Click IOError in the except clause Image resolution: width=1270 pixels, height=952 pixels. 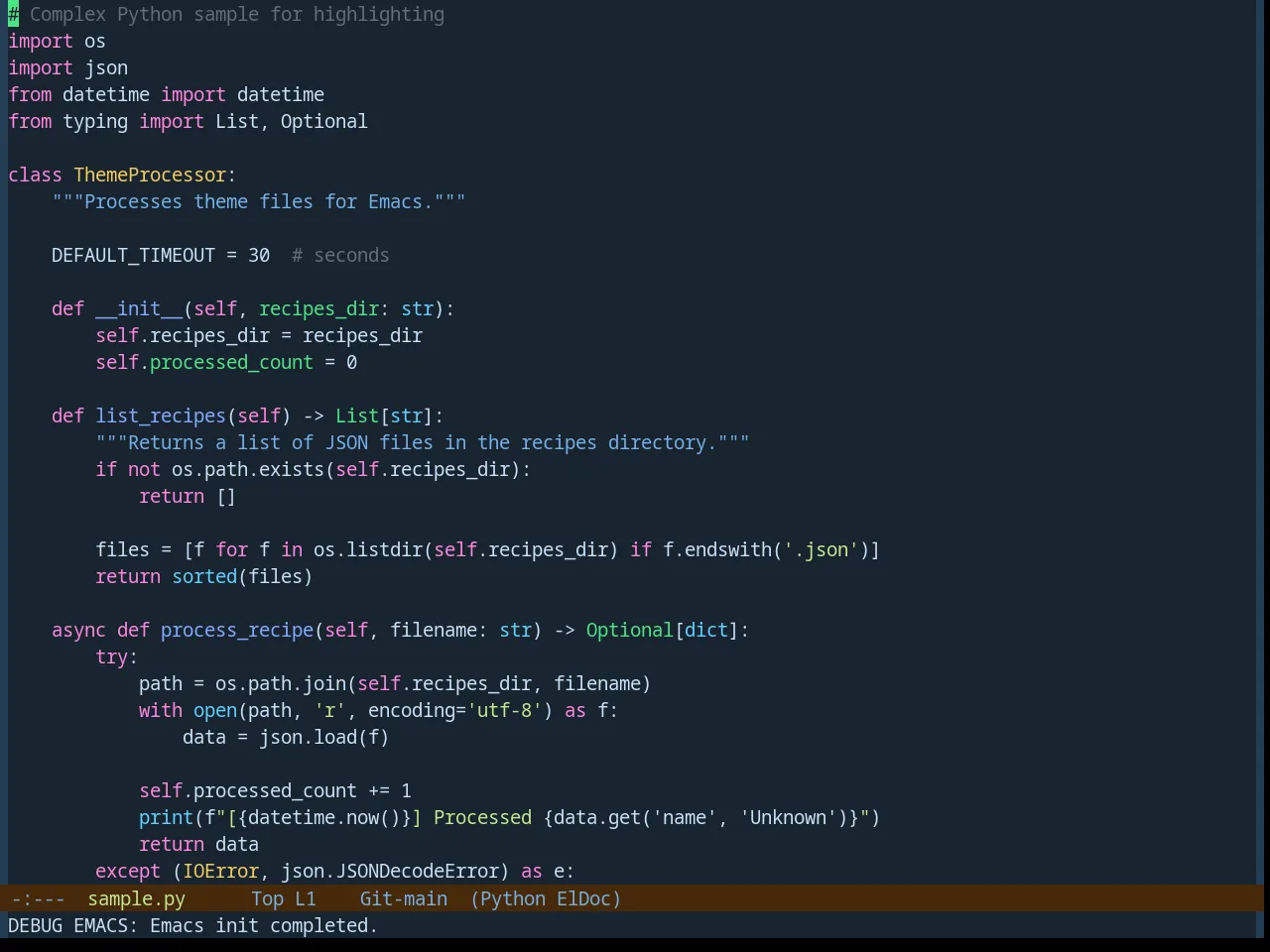[x=220, y=871]
